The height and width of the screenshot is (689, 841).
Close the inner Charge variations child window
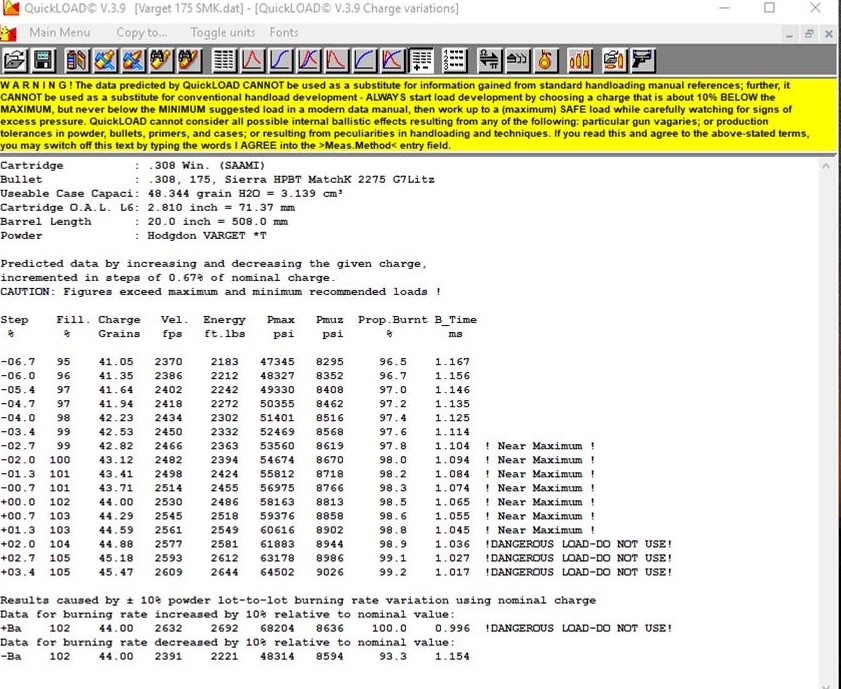828,34
